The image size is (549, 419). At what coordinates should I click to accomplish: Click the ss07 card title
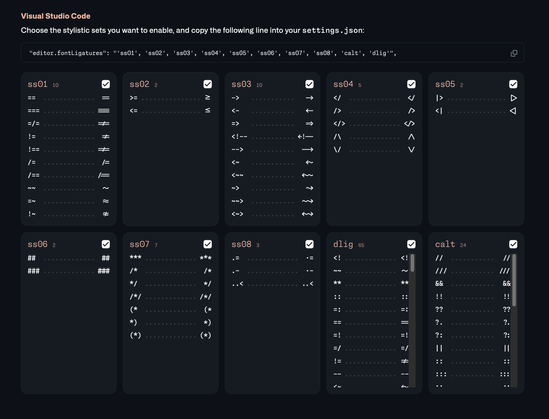click(x=139, y=244)
